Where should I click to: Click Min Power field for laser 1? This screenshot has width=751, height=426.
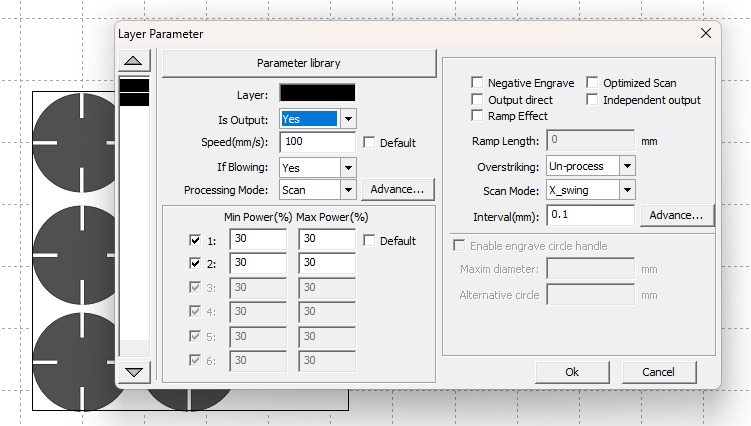(x=258, y=239)
